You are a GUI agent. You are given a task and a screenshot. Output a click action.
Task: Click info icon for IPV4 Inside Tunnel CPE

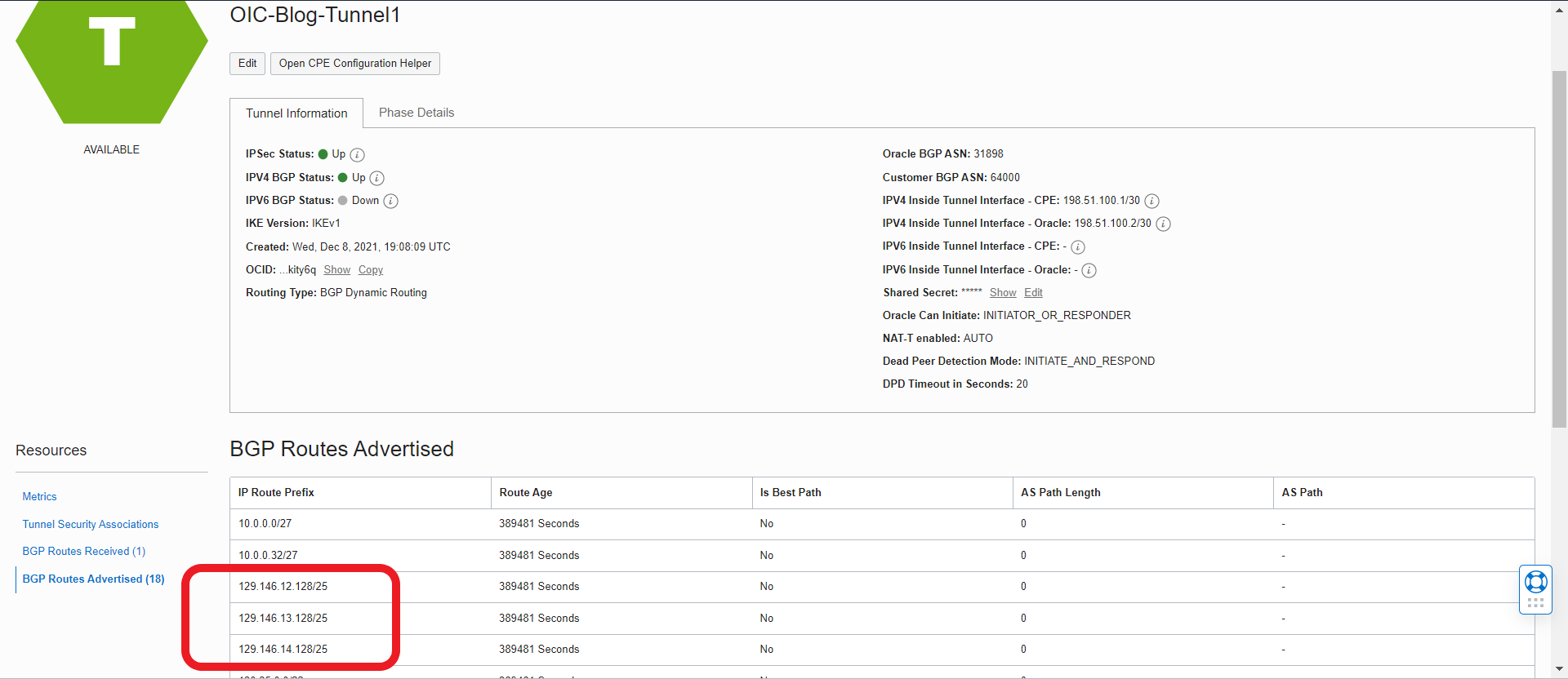[x=1151, y=202]
